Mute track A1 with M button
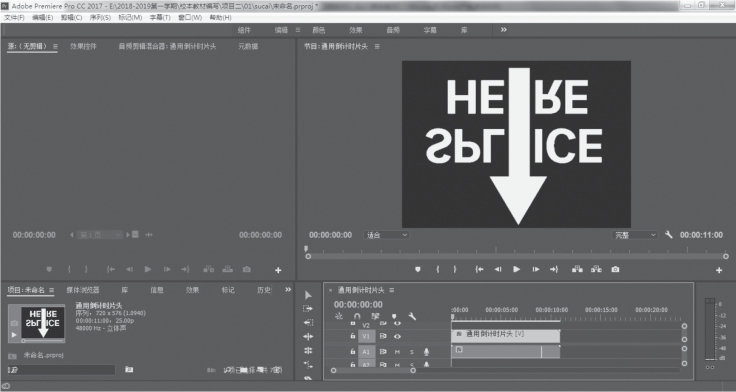The height and width of the screenshot is (392, 736). [x=397, y=352]
